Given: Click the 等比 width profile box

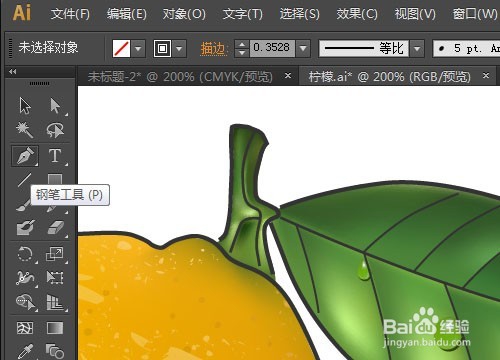Looking at the screenshot, I should pos(364,49).
